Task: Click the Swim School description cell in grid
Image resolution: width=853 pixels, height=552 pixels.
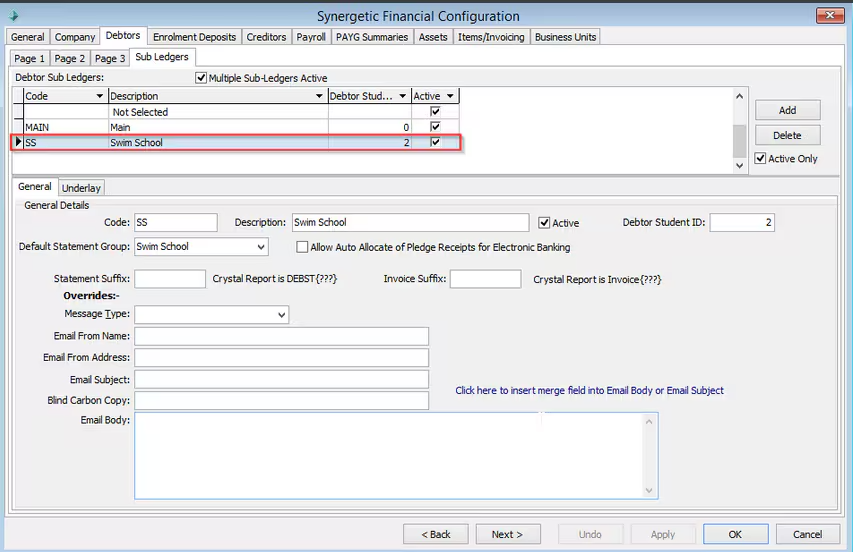Action: click(x=218, y=142)
